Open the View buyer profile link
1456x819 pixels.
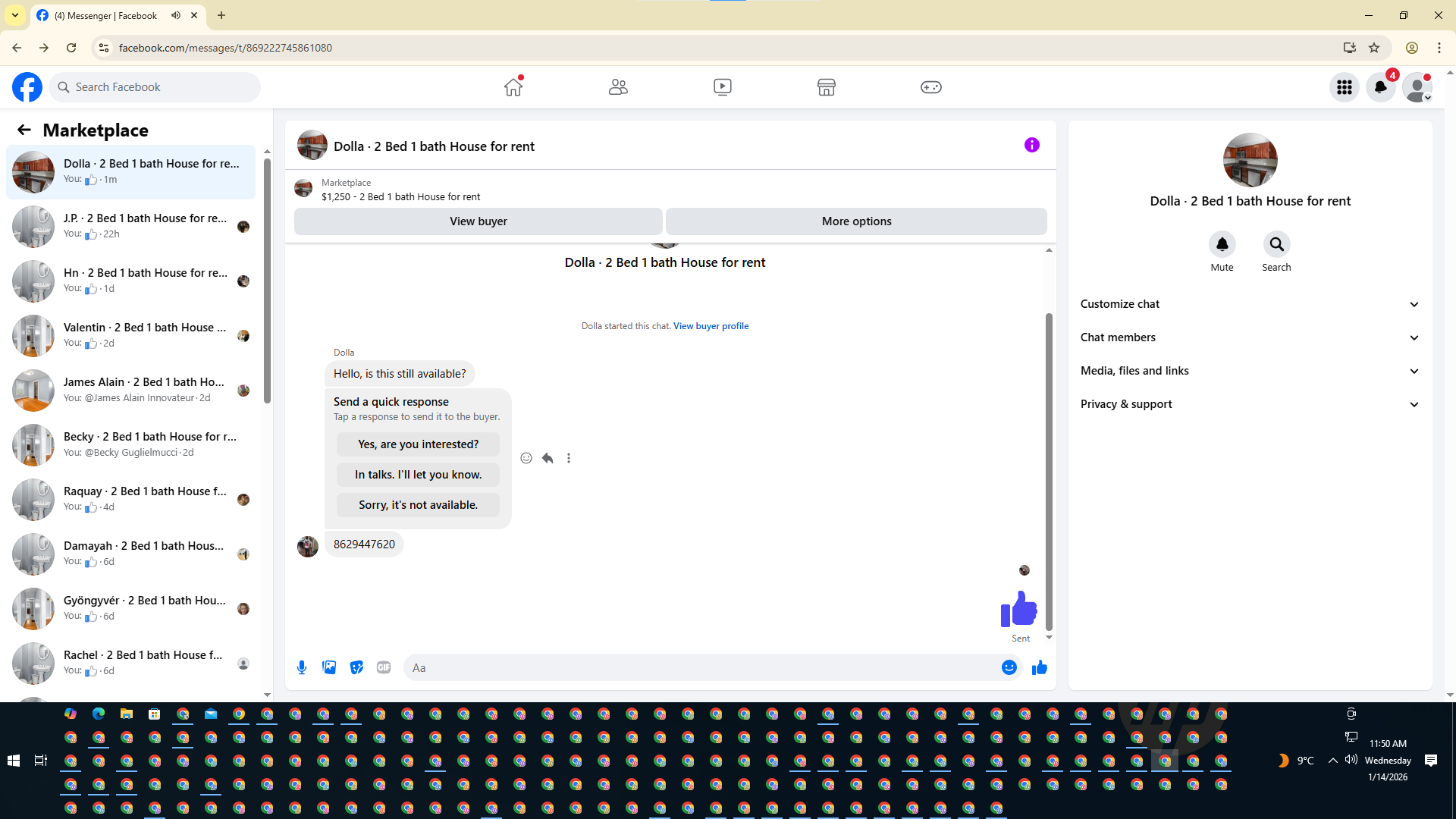point(711,326)
